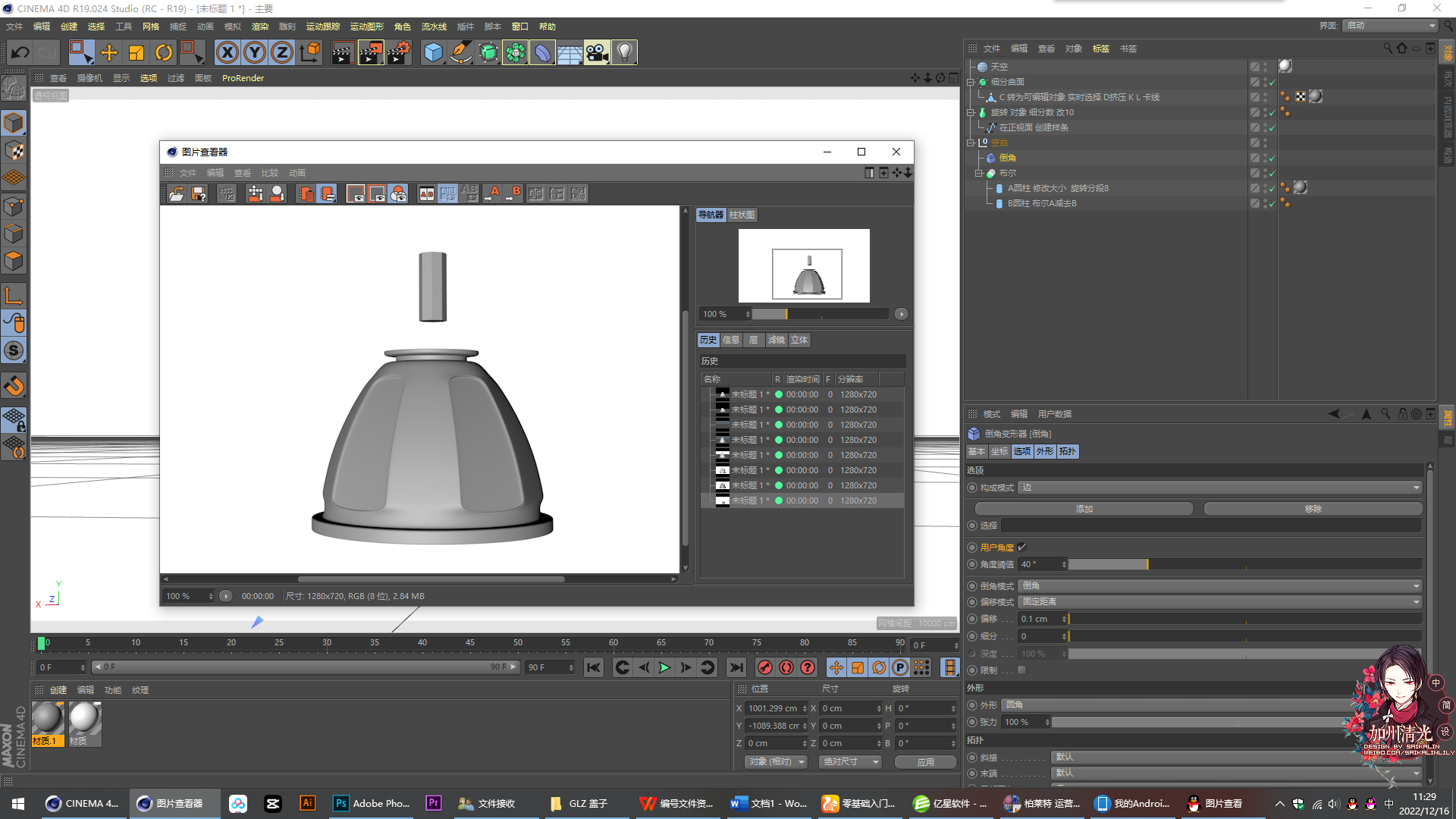Collapse the 布尔 tree node
1456x819 pixels.
tap(979, 173)
